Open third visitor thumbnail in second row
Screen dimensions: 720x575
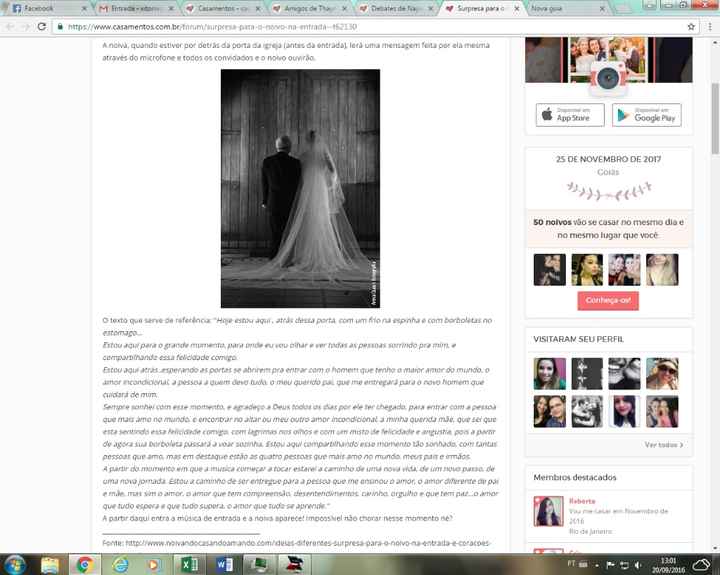click(x=624, y=412)
